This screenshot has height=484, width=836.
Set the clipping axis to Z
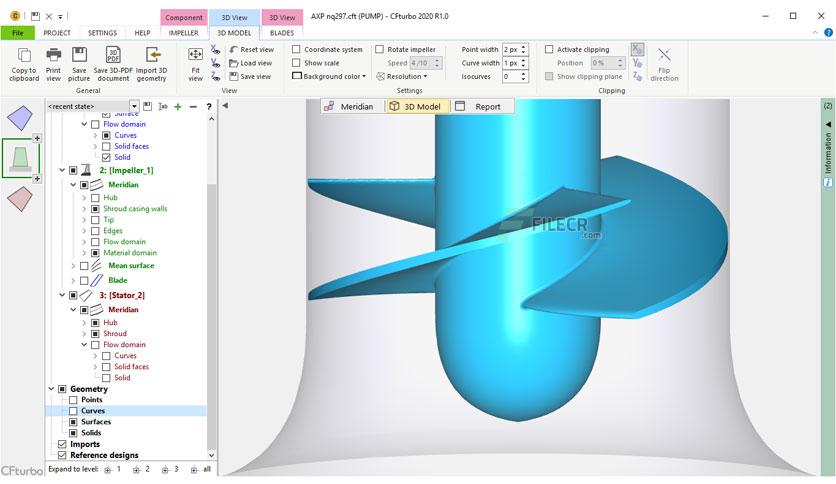(x=637, y=76)
